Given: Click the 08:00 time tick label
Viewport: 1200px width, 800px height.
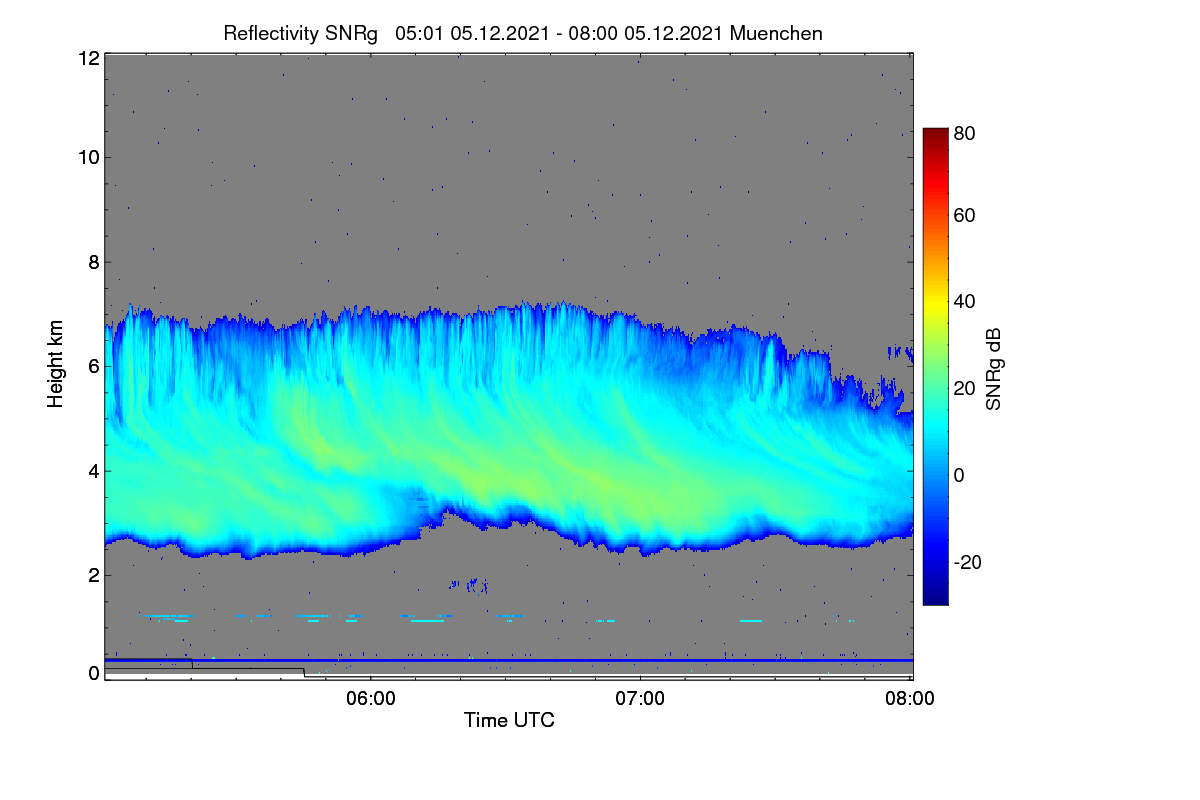Looking at the screenshot, I should 910,699.
